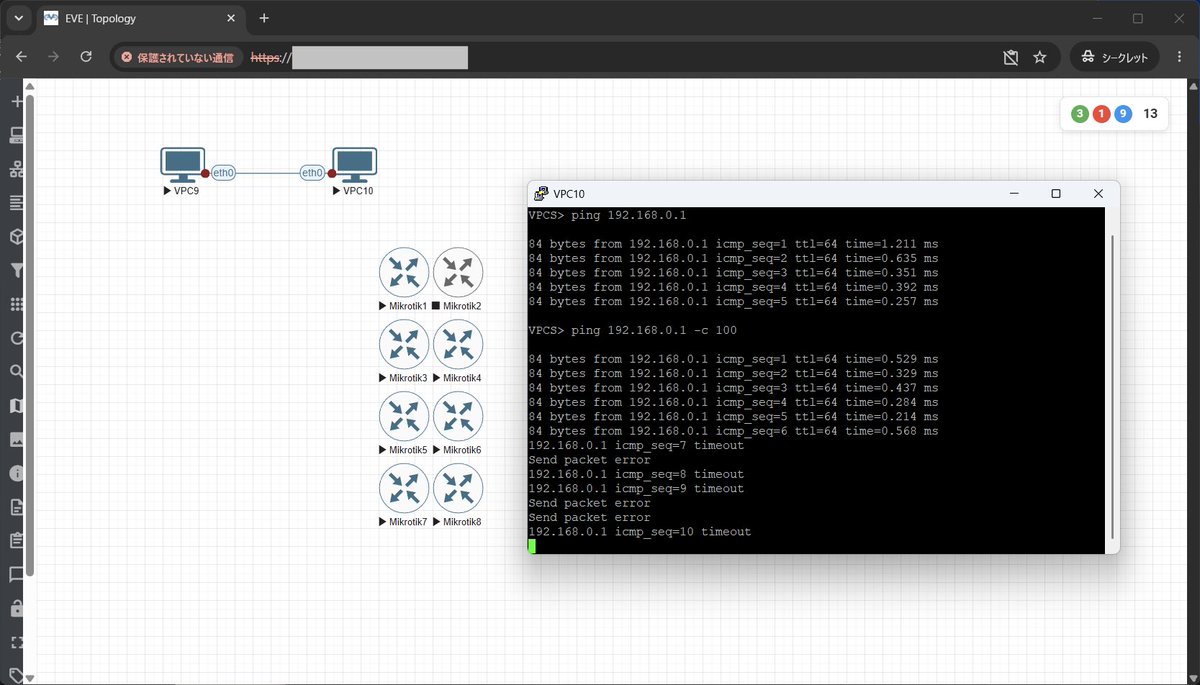Select the VPC9 computer node icon
This screenshot has height=685, width=1200.
click(183, 165)
